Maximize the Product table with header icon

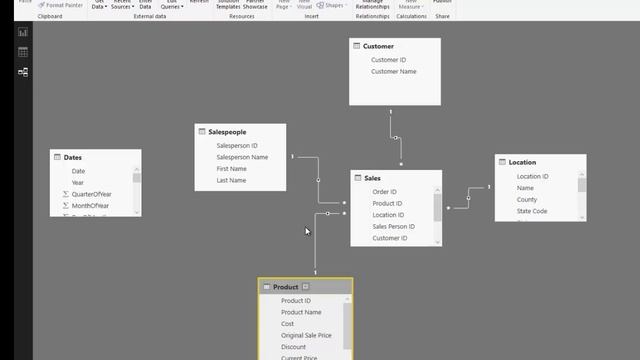coord(306,287)
